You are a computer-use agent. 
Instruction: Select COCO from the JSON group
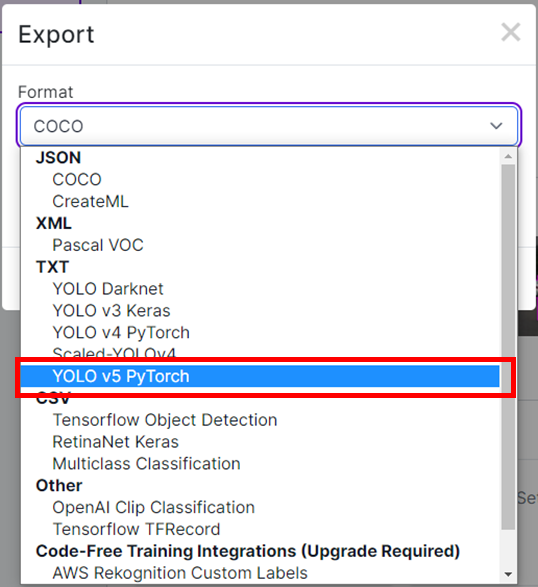point(77,180)
